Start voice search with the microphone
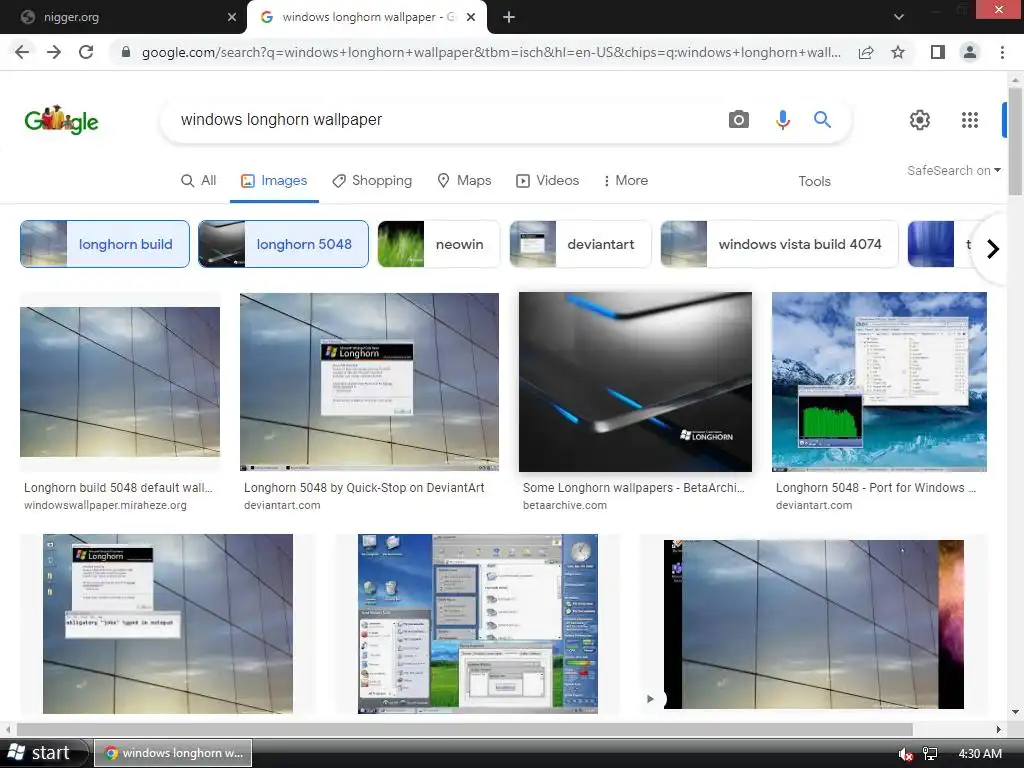Image resolution: width=1024 pixels, height=768 pixels. [x=782, y=120]
